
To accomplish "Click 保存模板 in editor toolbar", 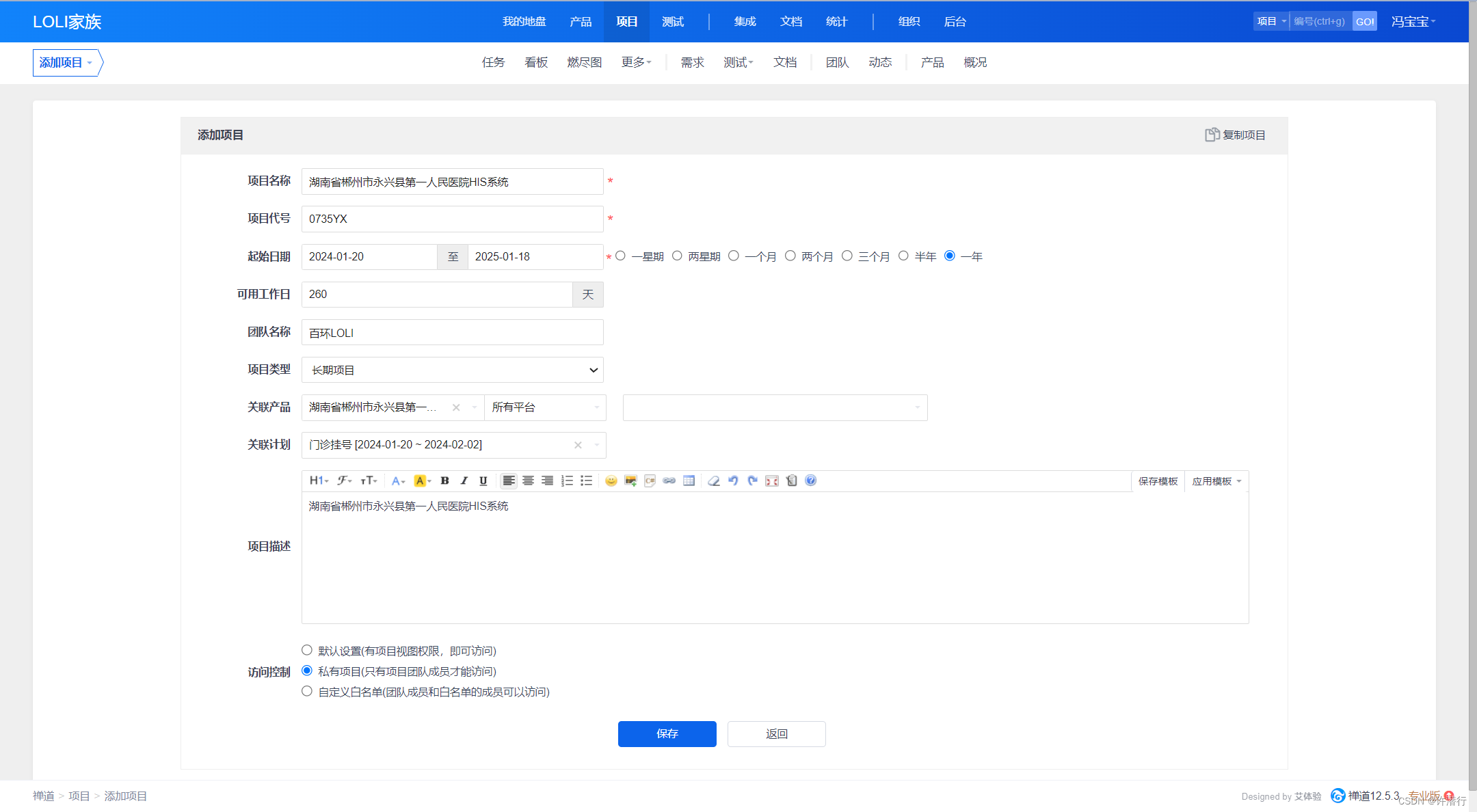I will coord(1158,481).
